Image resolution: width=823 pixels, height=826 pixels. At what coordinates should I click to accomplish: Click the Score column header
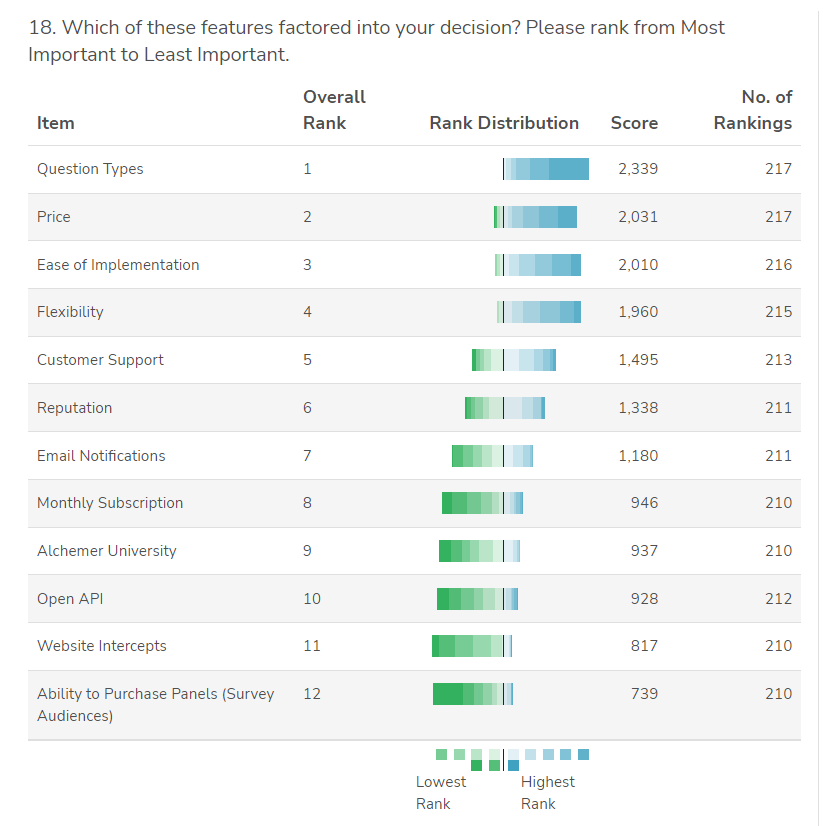point(634,123)
